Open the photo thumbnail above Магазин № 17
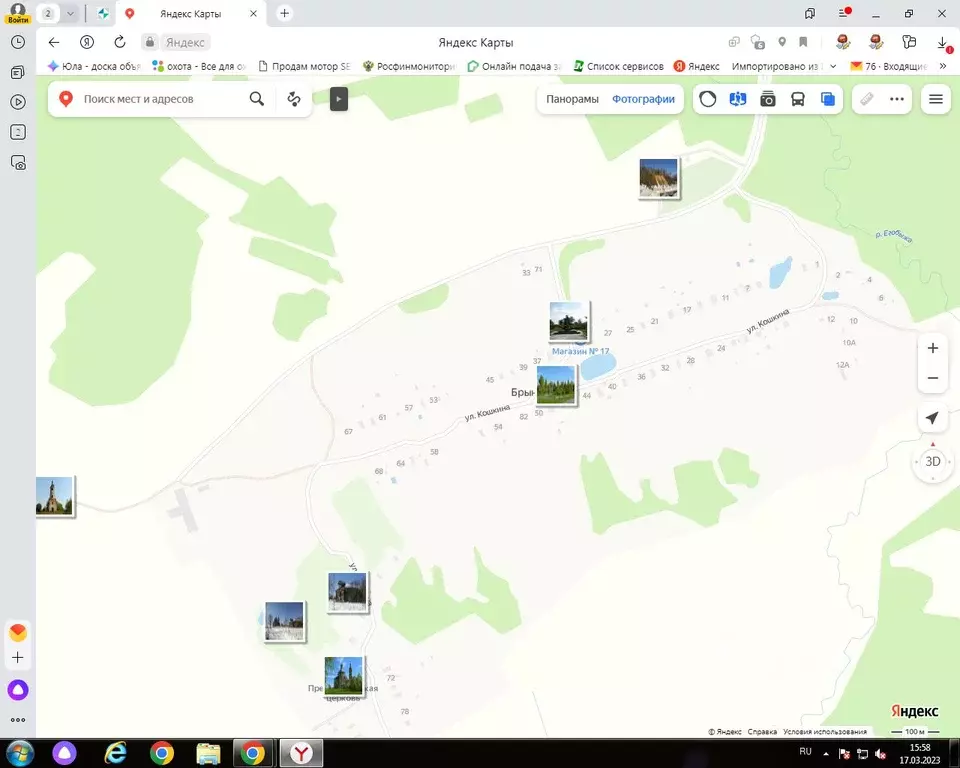The image size is (960, 768). point(569,322)
